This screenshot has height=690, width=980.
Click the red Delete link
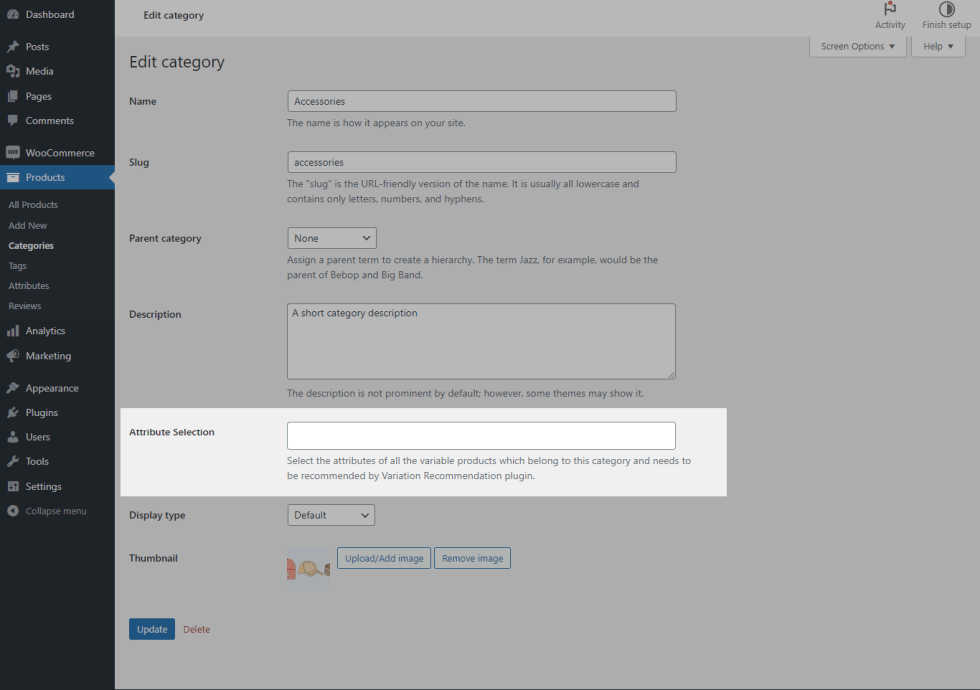[196, 629]
